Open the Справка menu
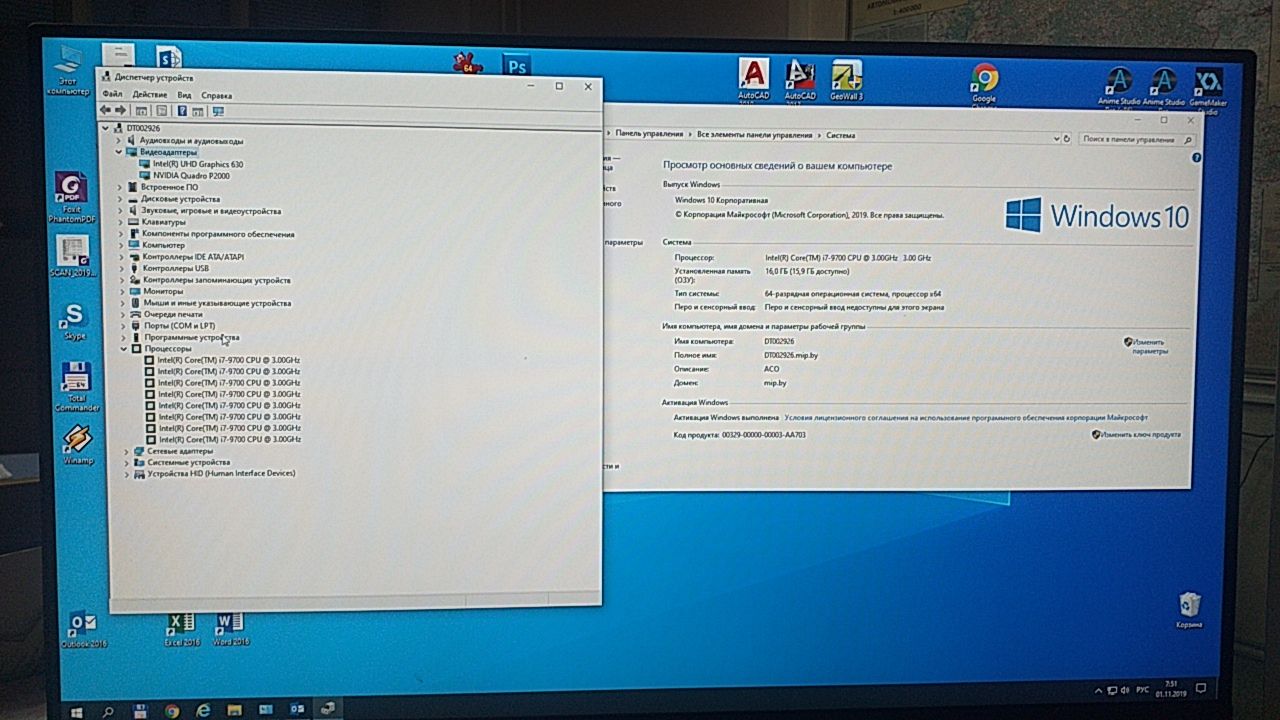Image resolution: width=1280 pixels, height=720 pixels. click(216, 94)
